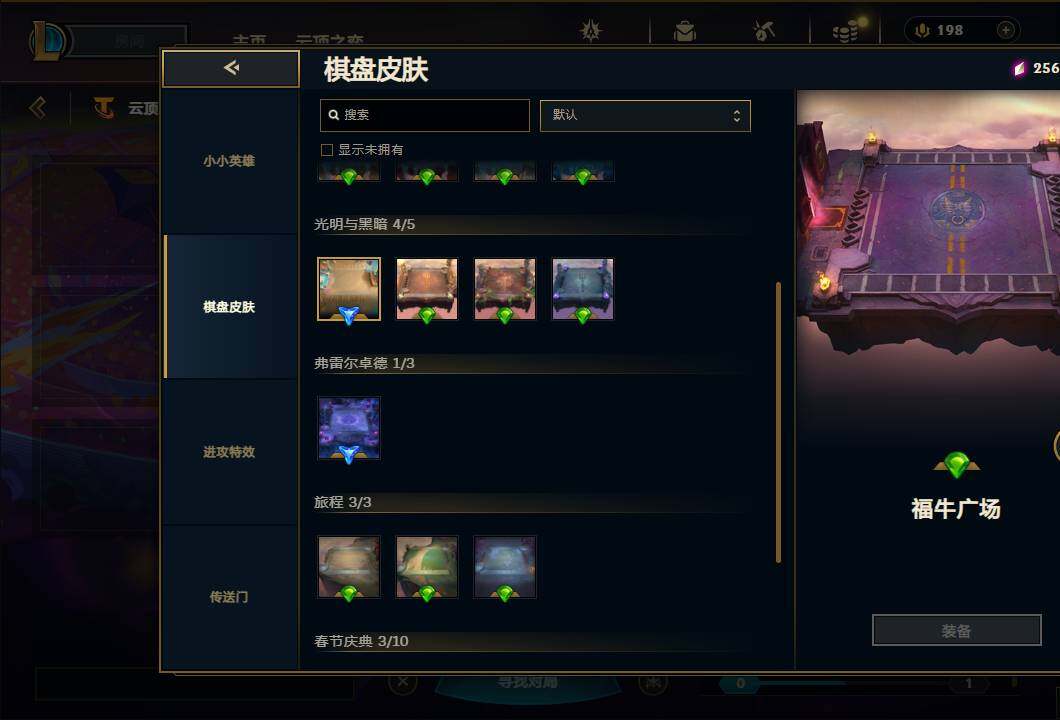Image resolution: width=1060 pixels, height=720 pixels.
Task: Open the store coins icon
Action: [x=845, y=31]
